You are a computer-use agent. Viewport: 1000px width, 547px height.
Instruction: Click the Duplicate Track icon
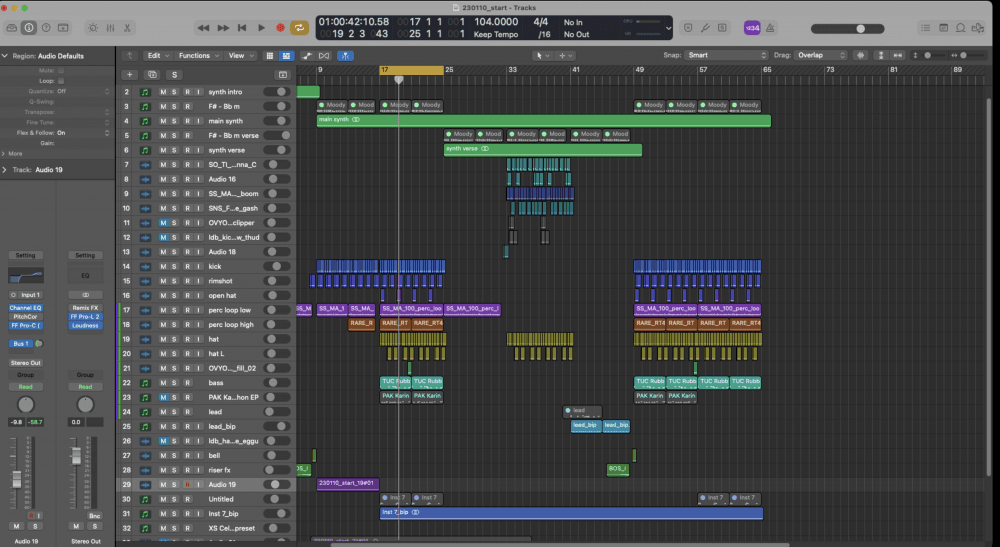(152, 75)
